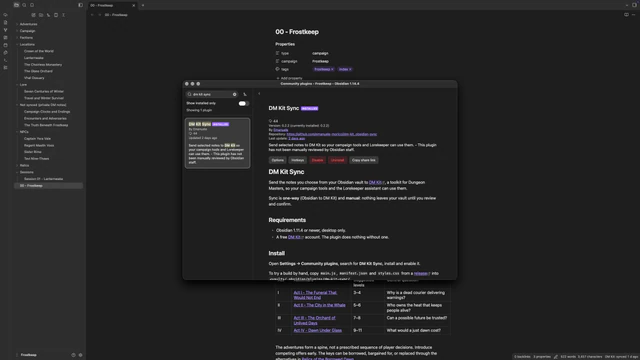Close the 00 - Frostkeep tab
640x360 pixels.
click(133, 5)
